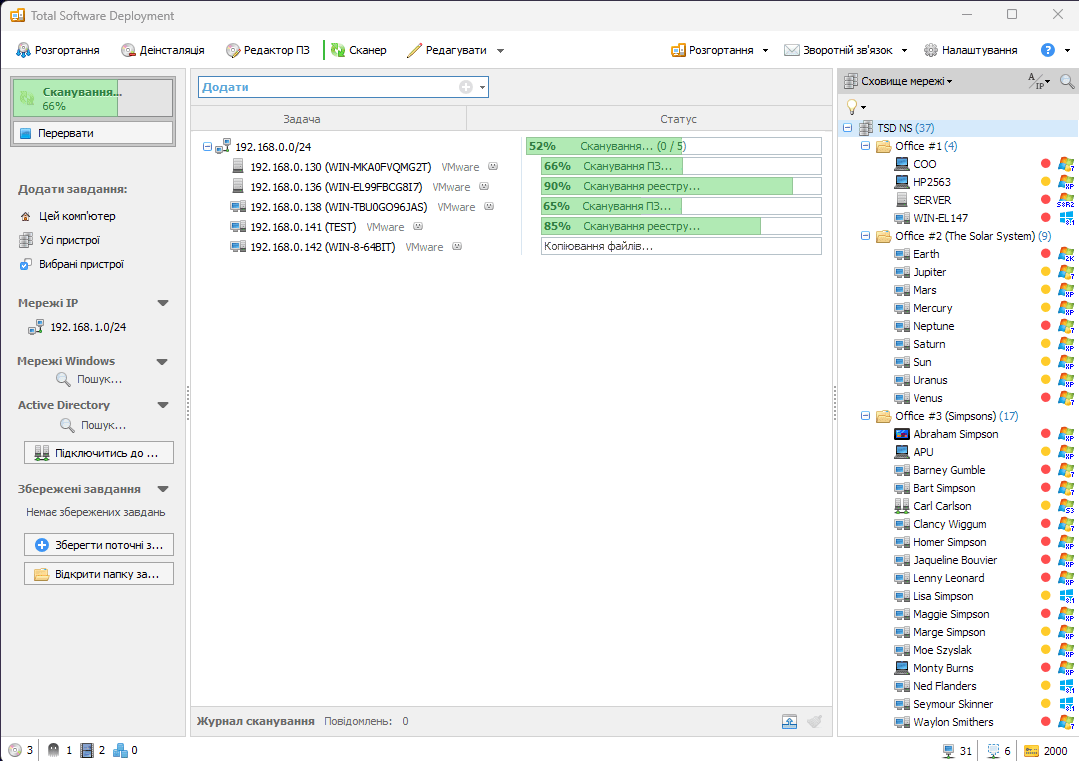Collapse the 'Мережі IP' section
1079x761 pixels.
point(163,303)
